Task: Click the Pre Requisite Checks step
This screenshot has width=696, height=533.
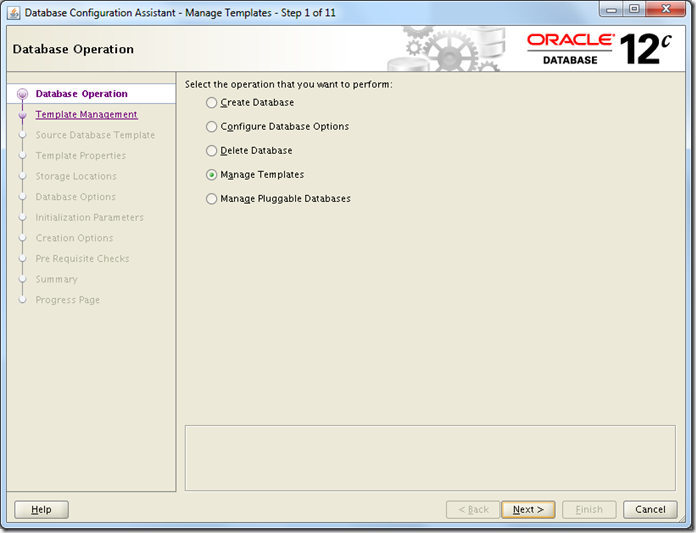Action: point(82,259)
